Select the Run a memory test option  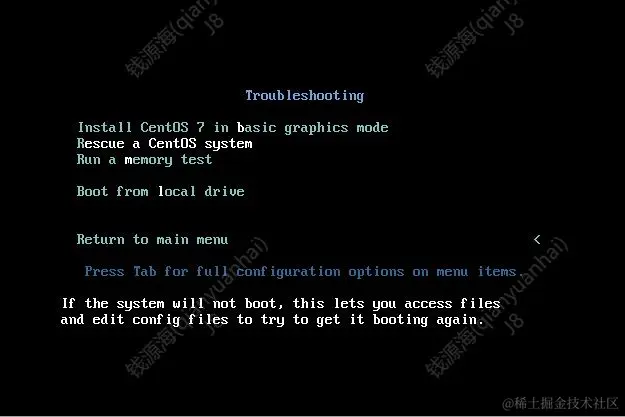(144, 160)
